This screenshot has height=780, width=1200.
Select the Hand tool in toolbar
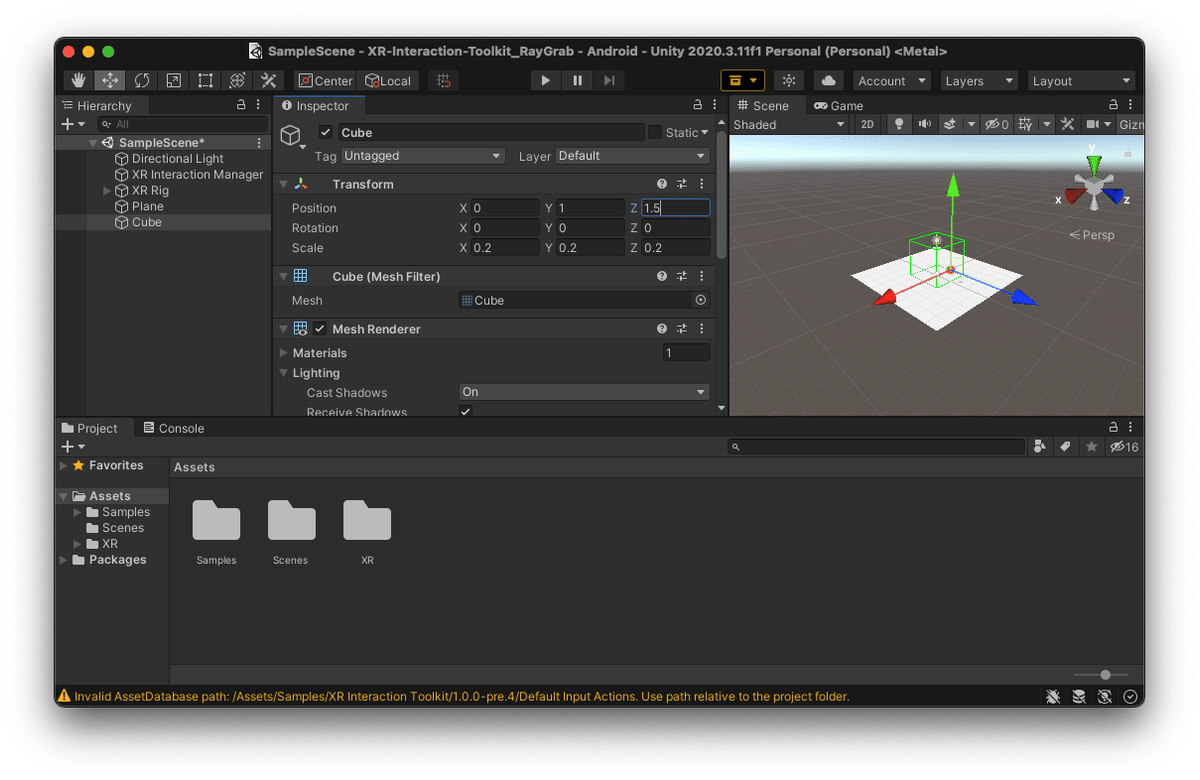click(x=78, y=81)
